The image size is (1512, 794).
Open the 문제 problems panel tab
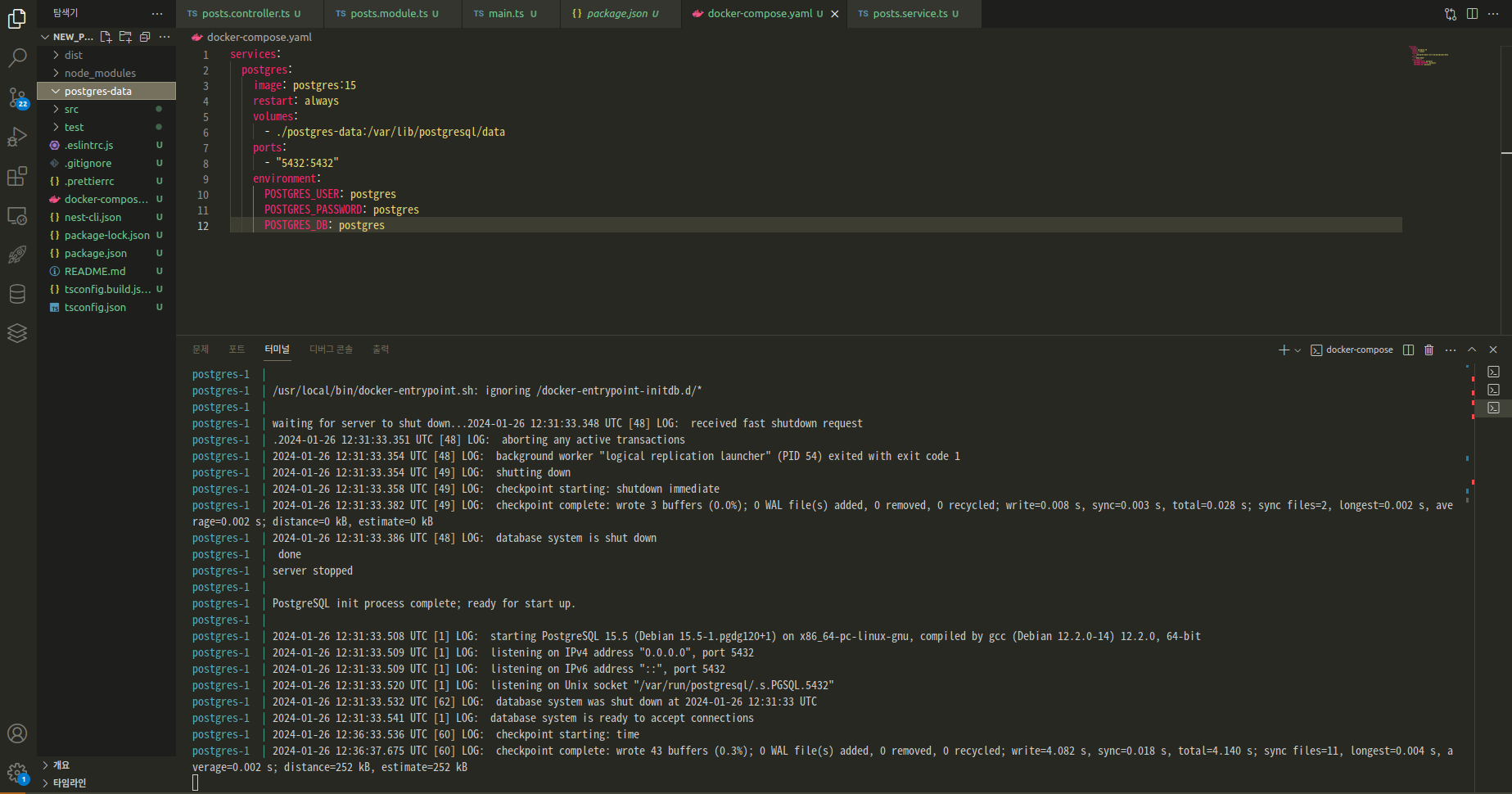(201, 350)
